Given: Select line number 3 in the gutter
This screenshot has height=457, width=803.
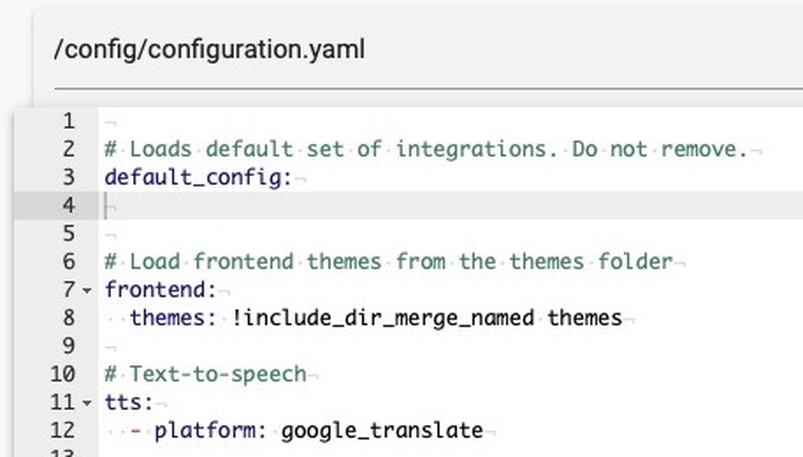Looking at the screenshot, I should click(x=68, y=178).
